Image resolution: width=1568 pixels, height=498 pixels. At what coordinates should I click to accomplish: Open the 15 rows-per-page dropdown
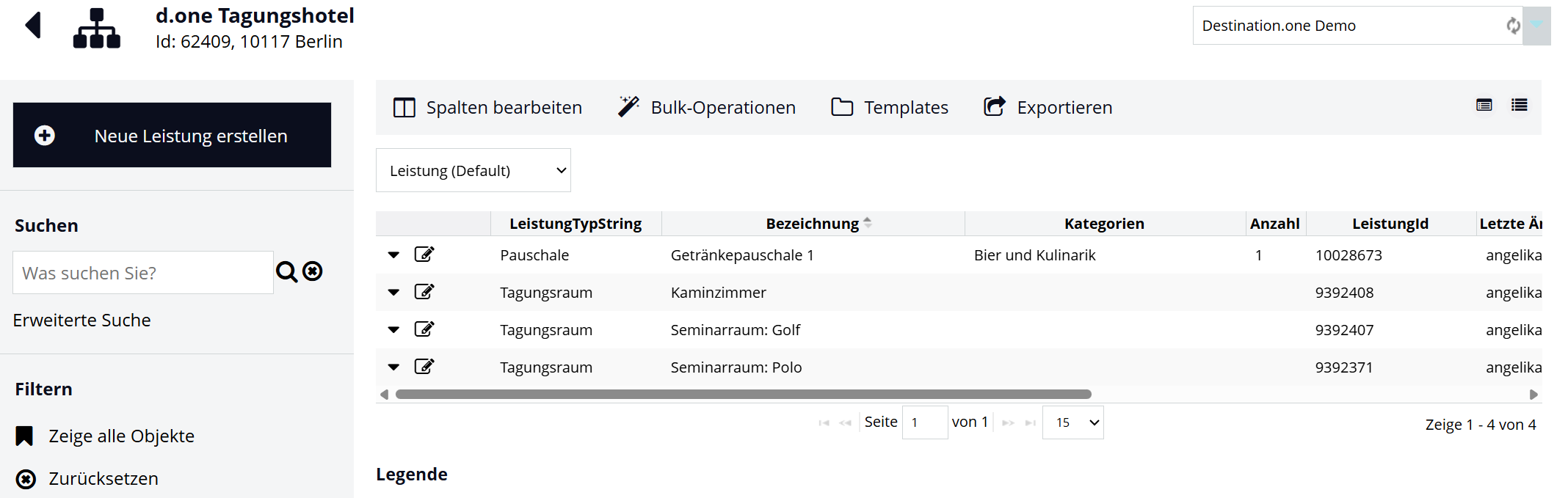point(1073,422)
